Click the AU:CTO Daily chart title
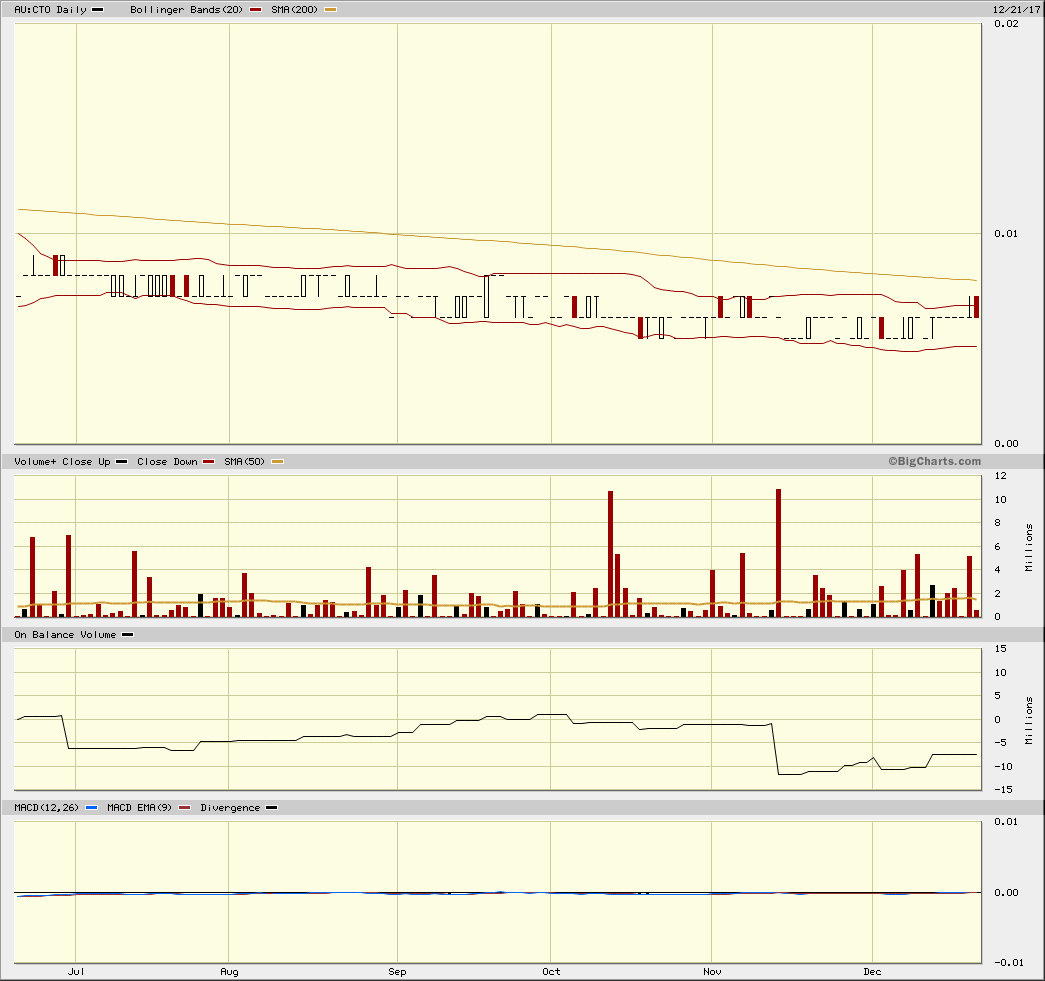The image size is (1045, 981). click(x=51, y=9)
